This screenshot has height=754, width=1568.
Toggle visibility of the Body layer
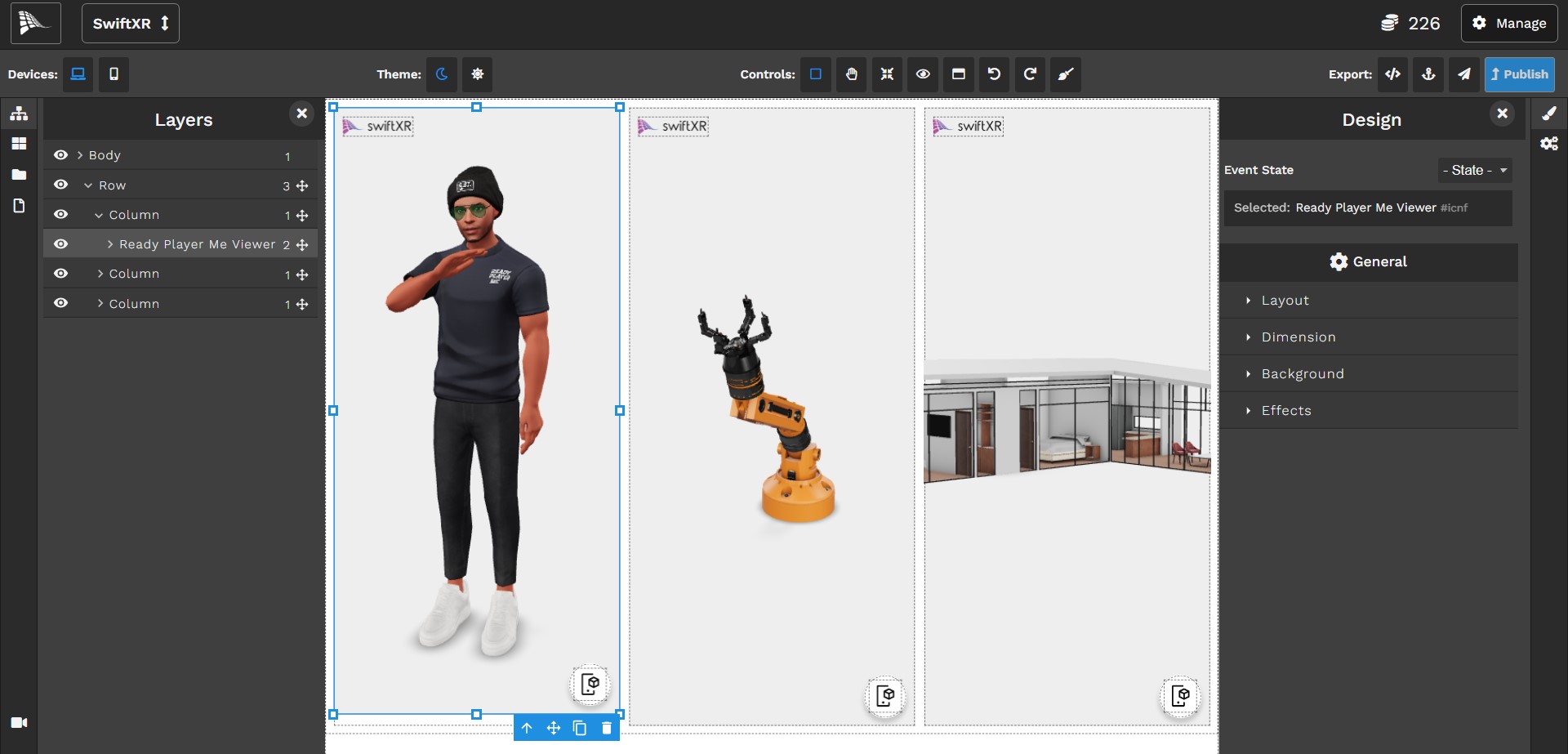[x=60, y=154]
